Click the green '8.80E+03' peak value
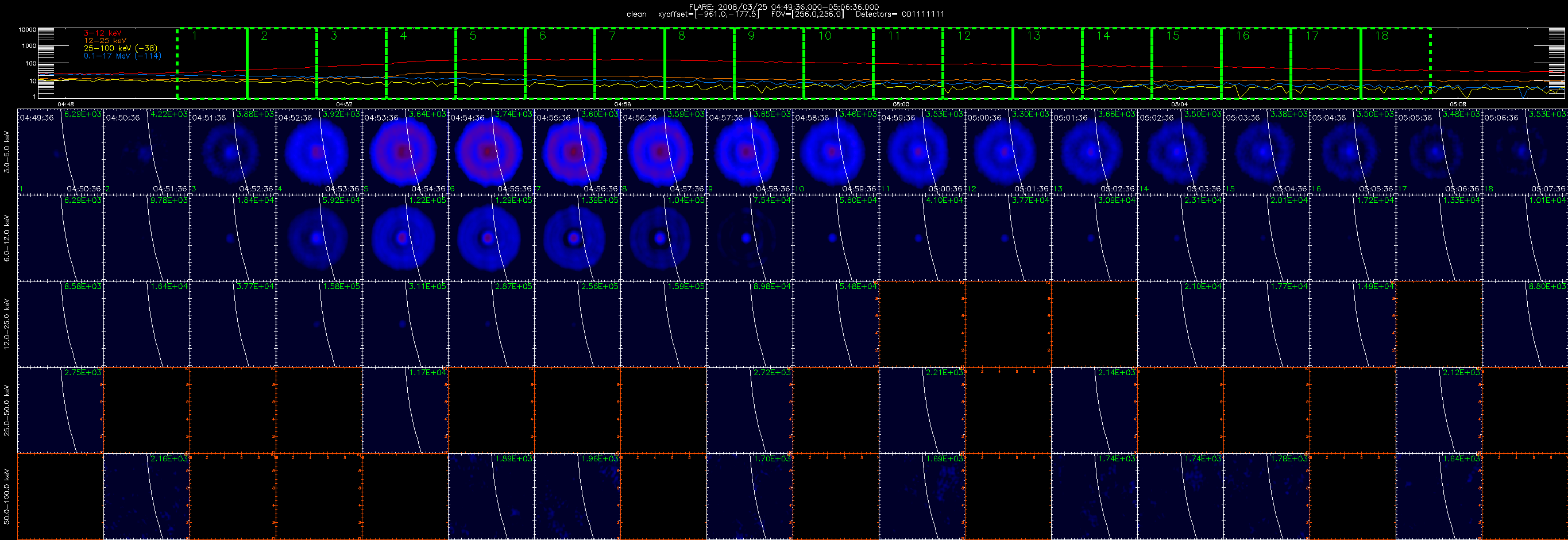The image size is (1568, 540). (x=1547, y=286)
